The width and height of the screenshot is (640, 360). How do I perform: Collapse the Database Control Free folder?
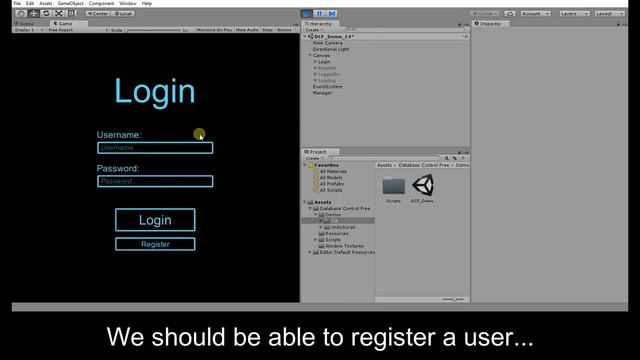point(310,208)
